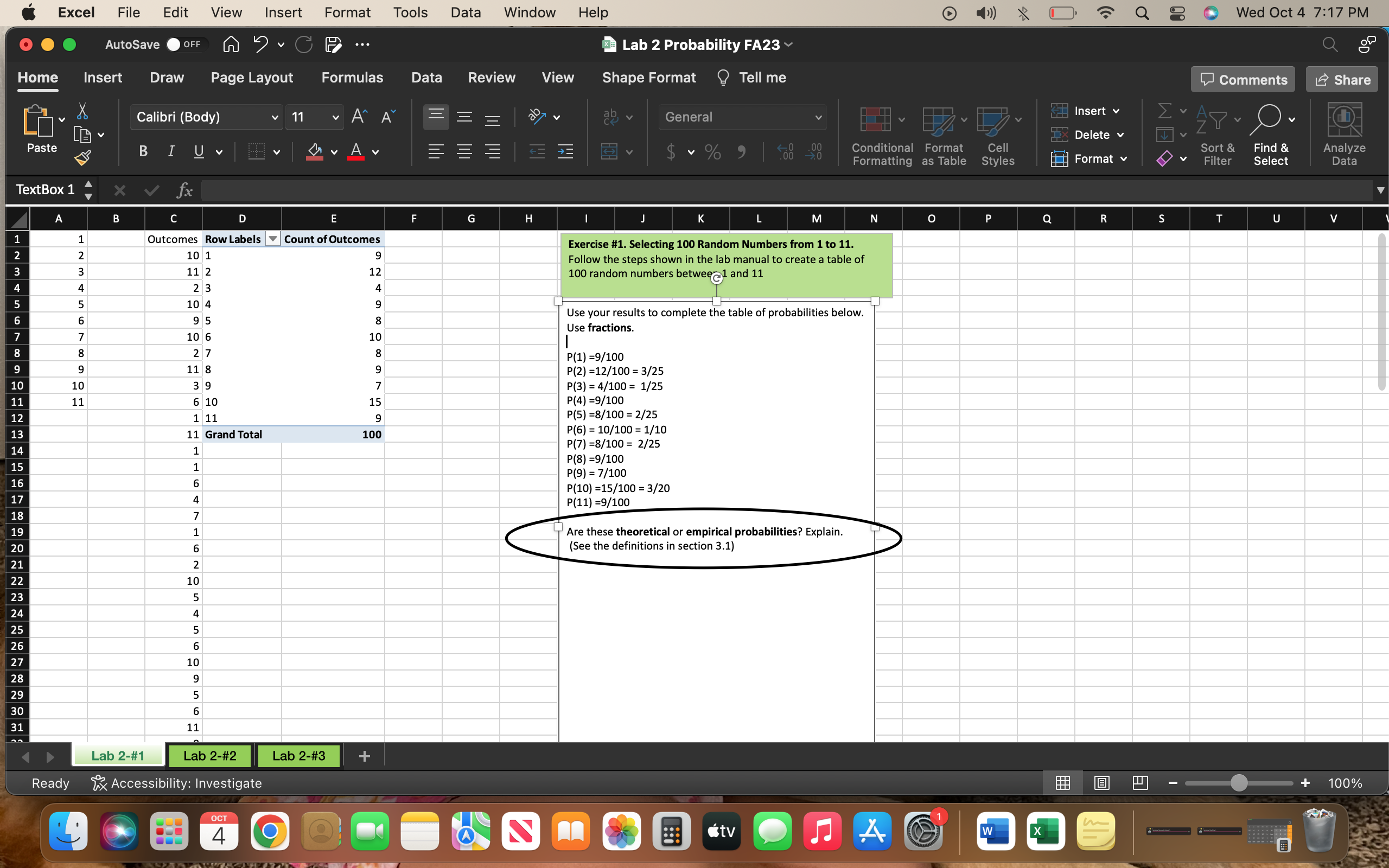Screen dimensions: 1389x868
Task: Click the Percent Style icon
Action: (712, 152)
